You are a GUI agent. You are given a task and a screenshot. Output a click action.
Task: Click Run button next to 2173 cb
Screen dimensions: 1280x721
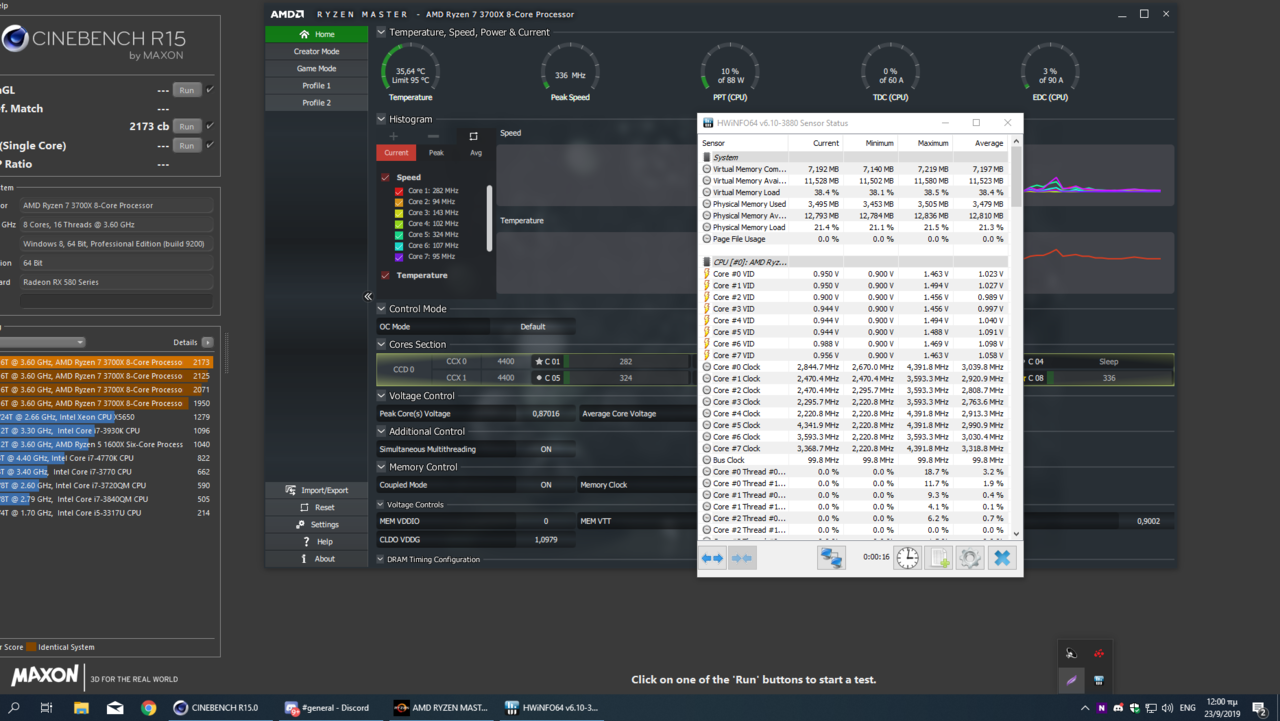[x=187, y=127]
